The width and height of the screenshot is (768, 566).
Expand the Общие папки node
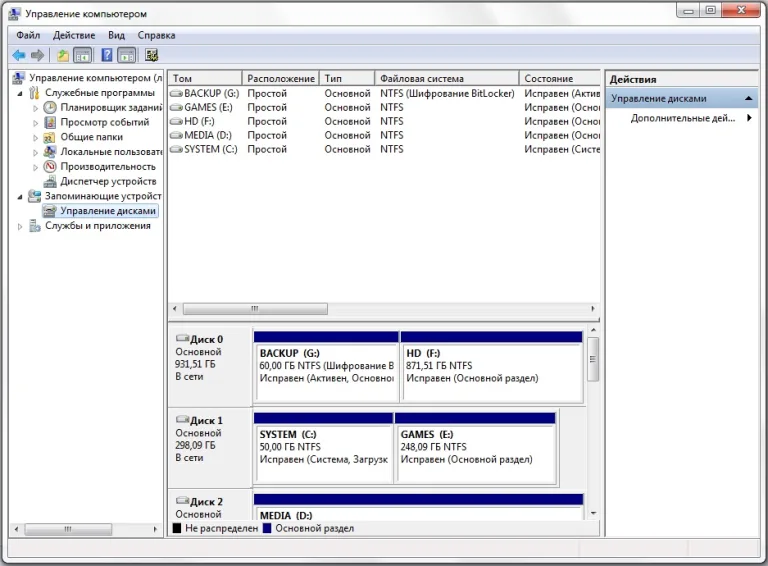click(x=35, y=138)
